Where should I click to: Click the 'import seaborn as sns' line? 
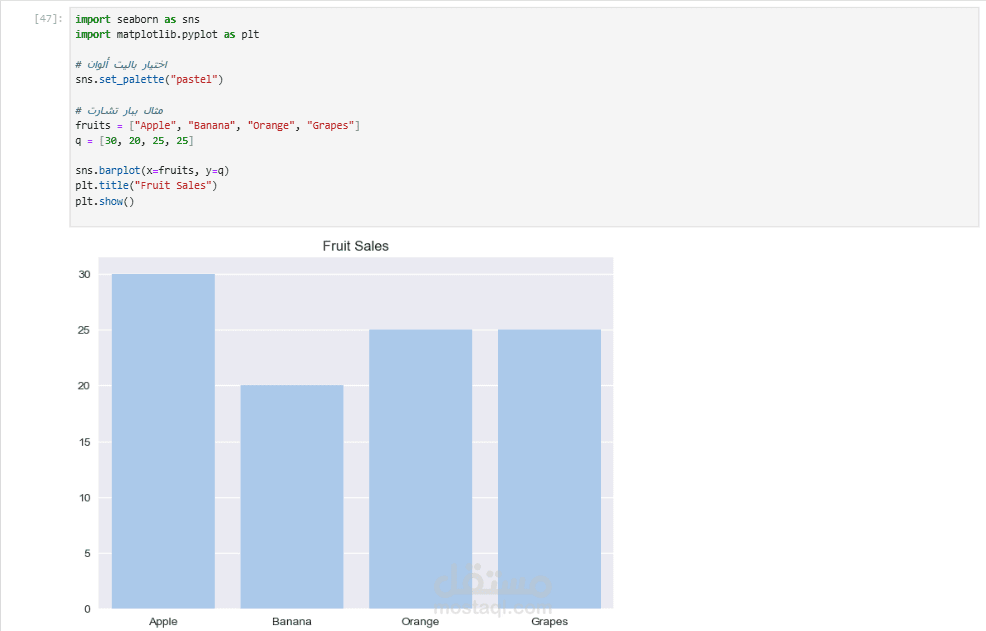click(x=137, y=20)
